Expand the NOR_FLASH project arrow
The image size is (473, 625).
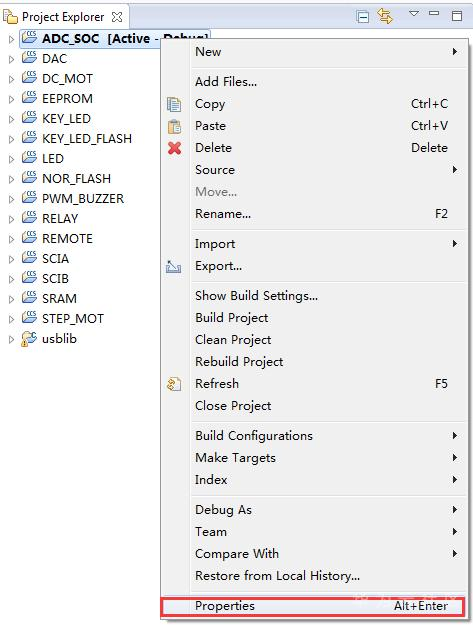coord(11,179)
